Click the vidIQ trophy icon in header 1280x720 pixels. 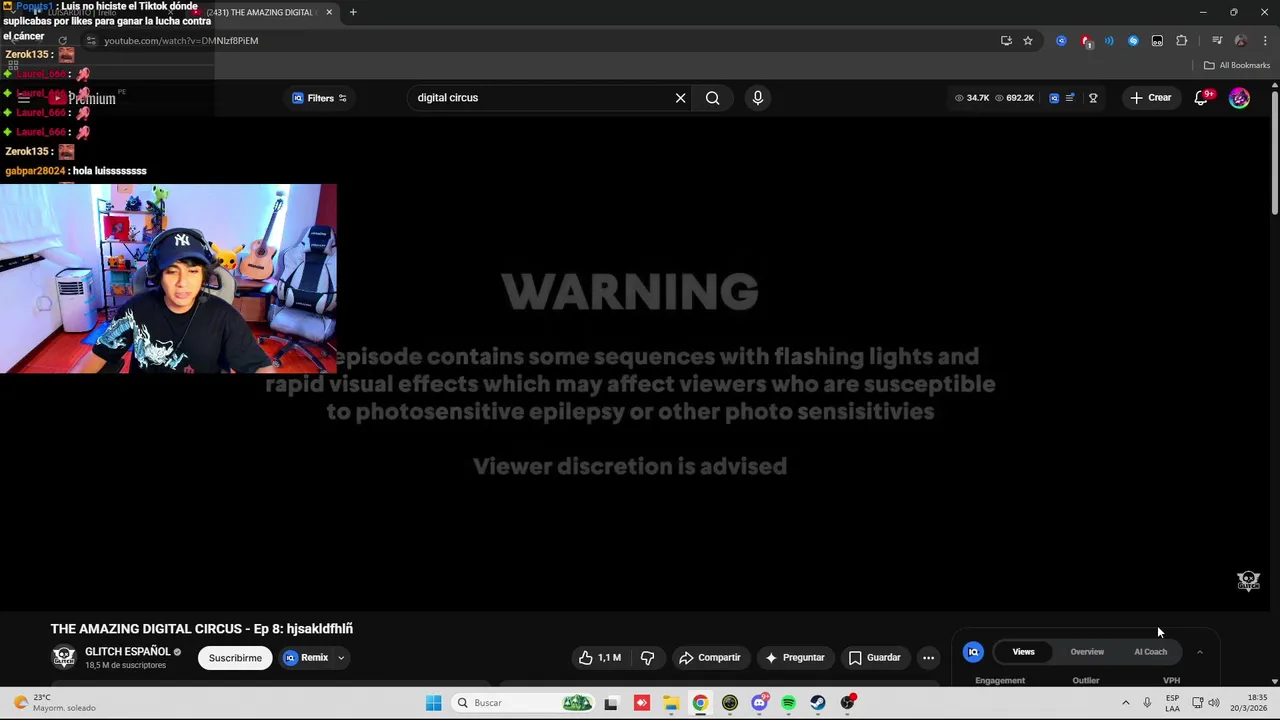[1093, 98]
